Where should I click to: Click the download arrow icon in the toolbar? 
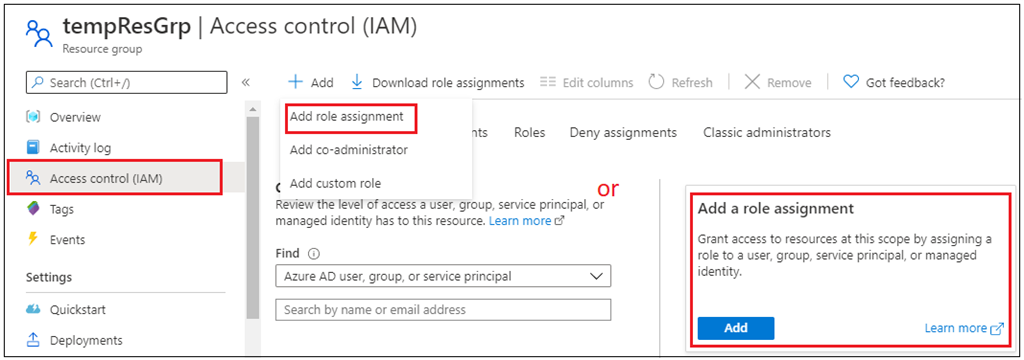click(x=357, y=82)
